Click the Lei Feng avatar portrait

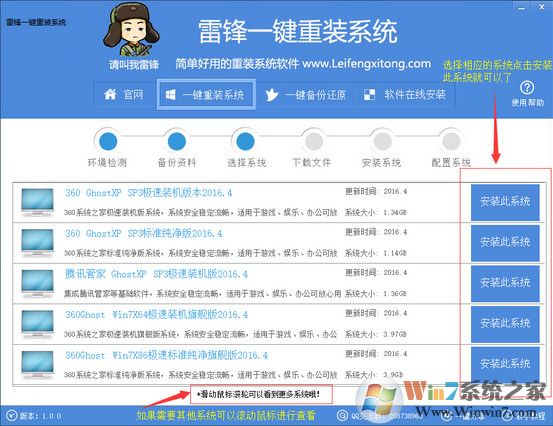[x=132, y=31]
